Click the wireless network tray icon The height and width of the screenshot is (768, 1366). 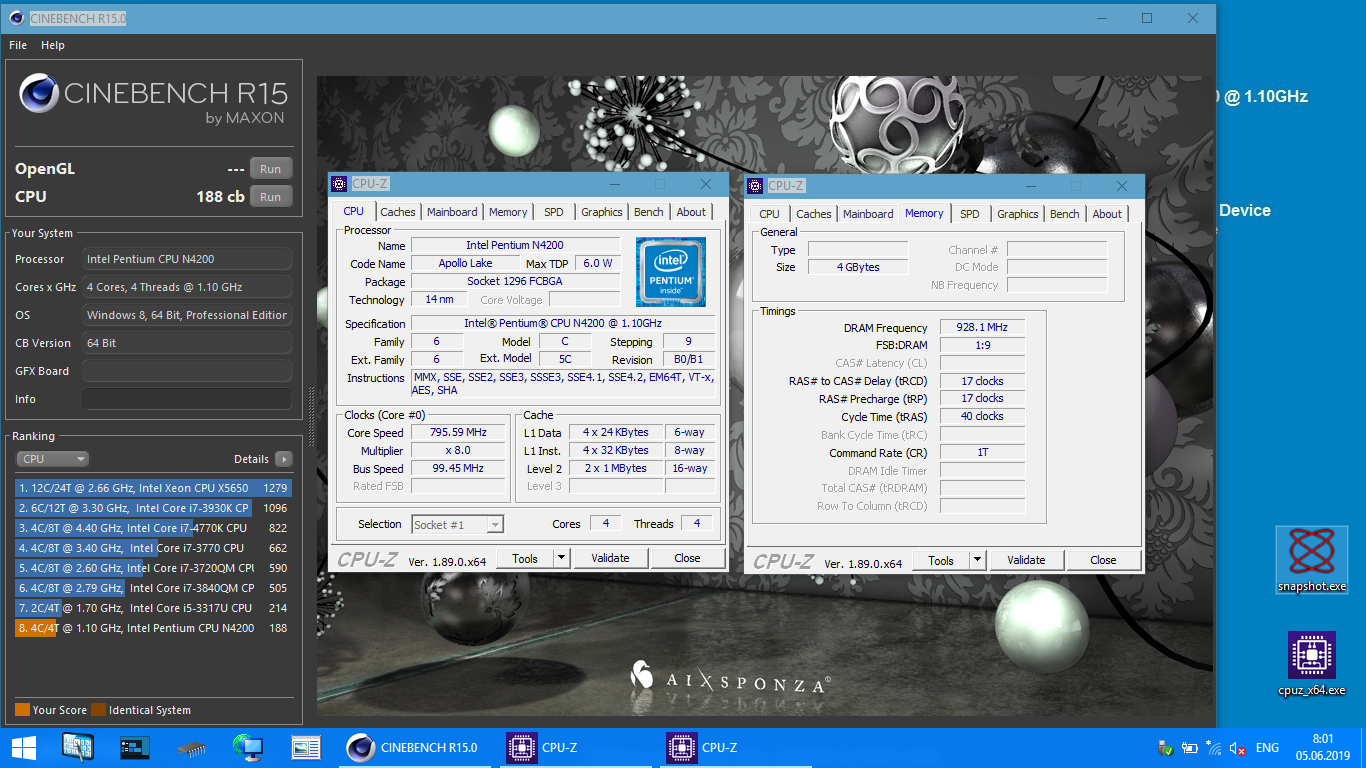1214,748
